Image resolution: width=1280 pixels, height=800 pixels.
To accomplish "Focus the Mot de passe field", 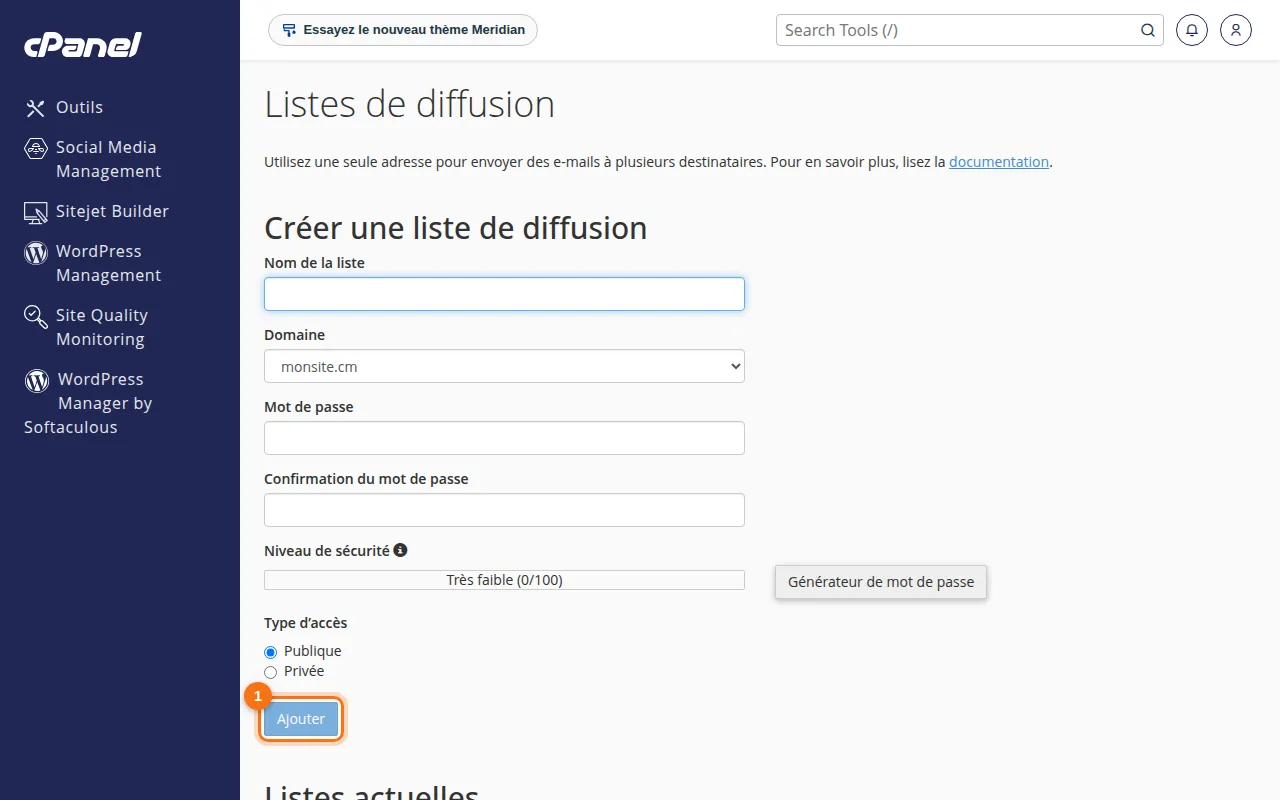I will click(x=504, y=438).
